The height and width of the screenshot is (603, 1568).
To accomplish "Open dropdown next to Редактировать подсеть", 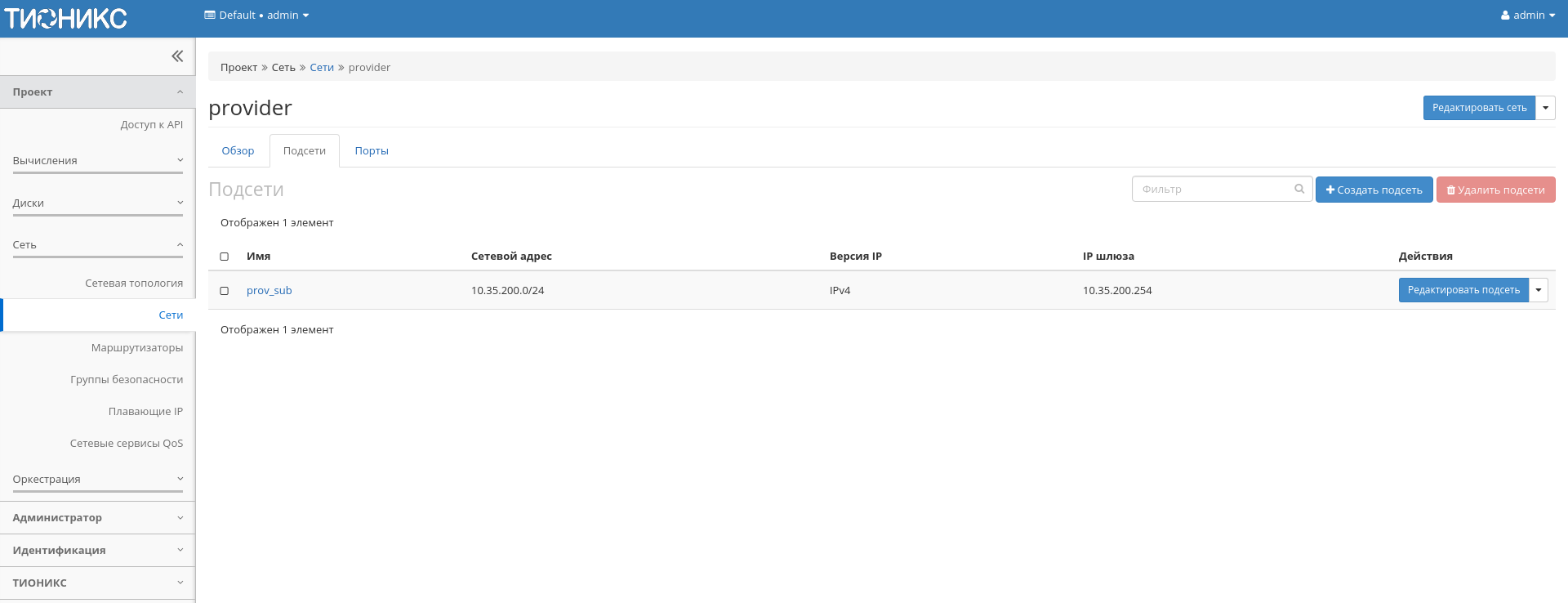I will (x=1538, y=290).
